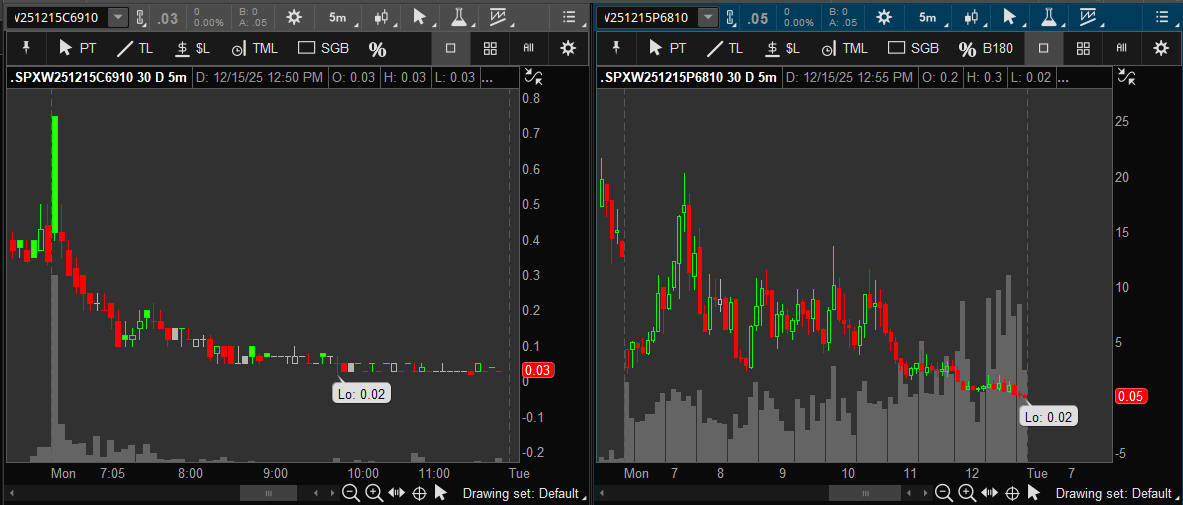Click the zoom out magnifier under right chart
The width and height of the screenshot is (1183, 505).
point(942,492)
